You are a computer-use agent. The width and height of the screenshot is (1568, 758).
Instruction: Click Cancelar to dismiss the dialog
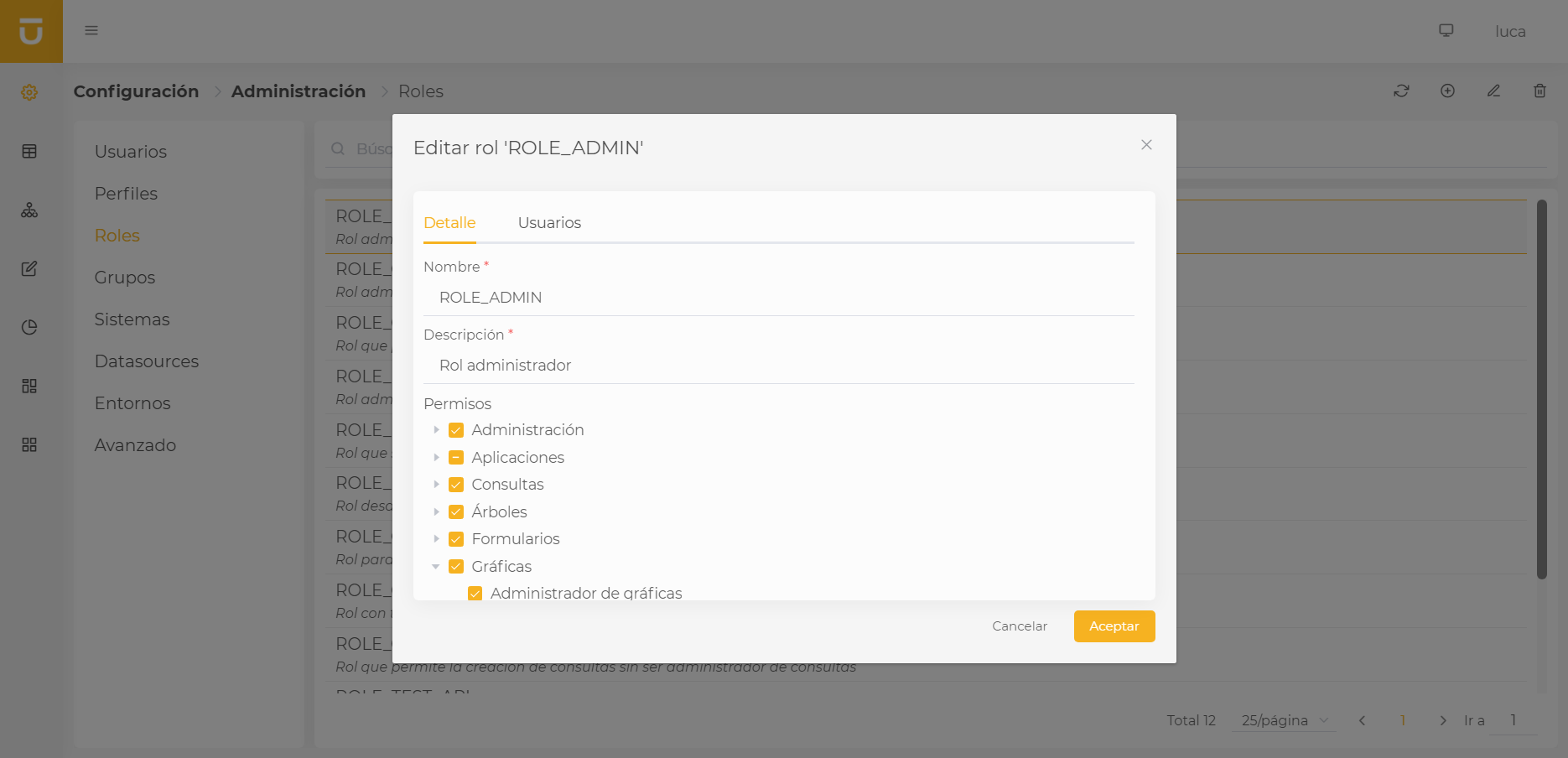pos(1019,626)
